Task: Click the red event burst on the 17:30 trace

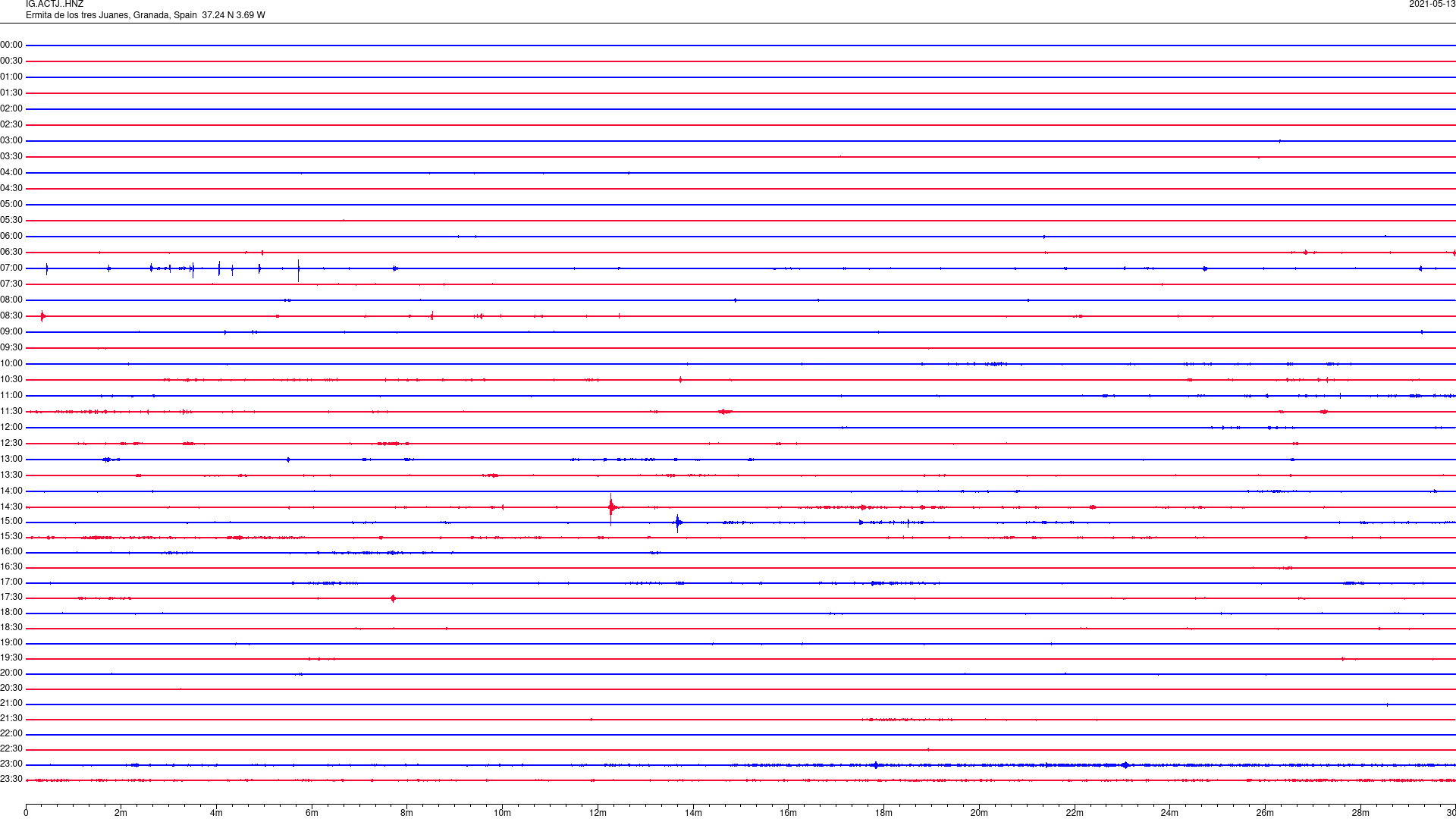Action: point(393,598)
